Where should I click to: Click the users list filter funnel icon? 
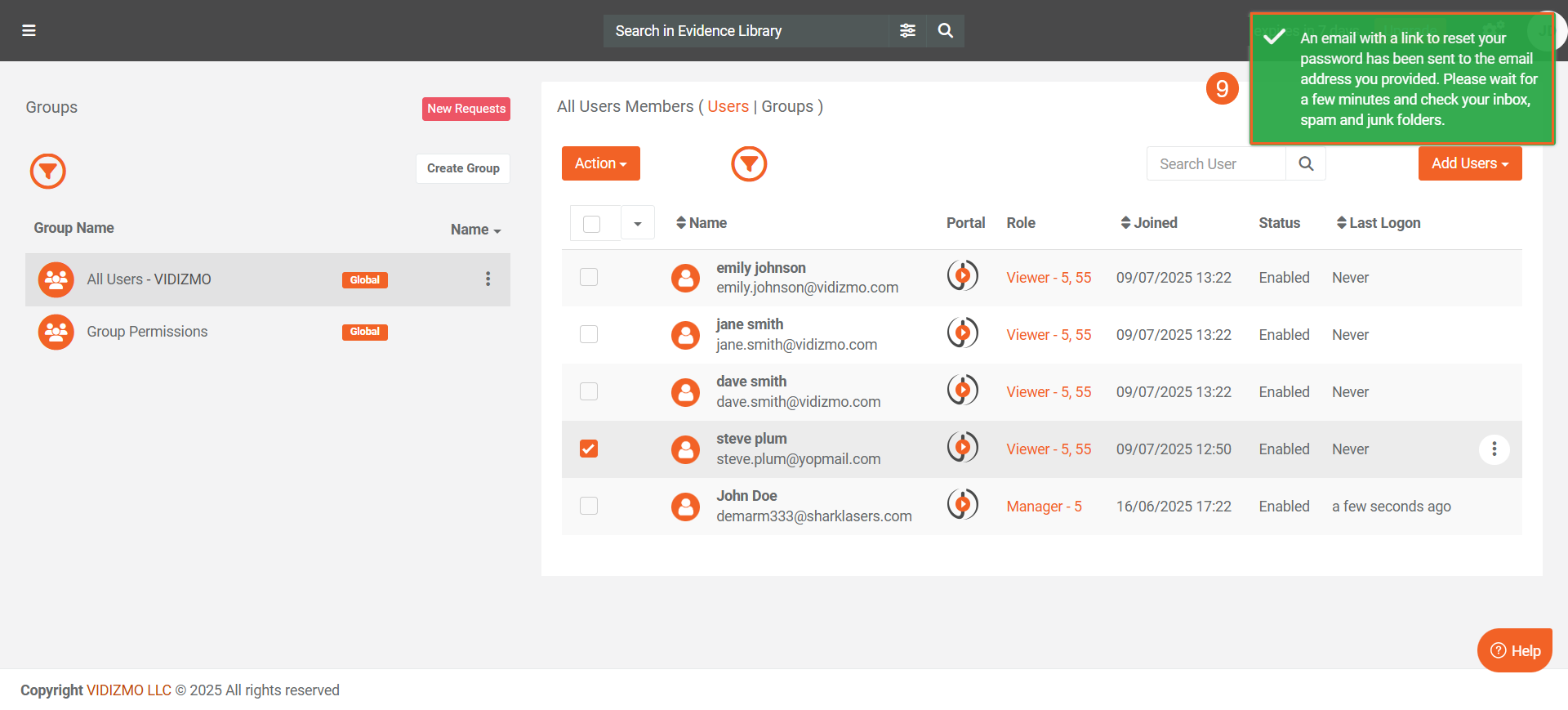point(749,164)
